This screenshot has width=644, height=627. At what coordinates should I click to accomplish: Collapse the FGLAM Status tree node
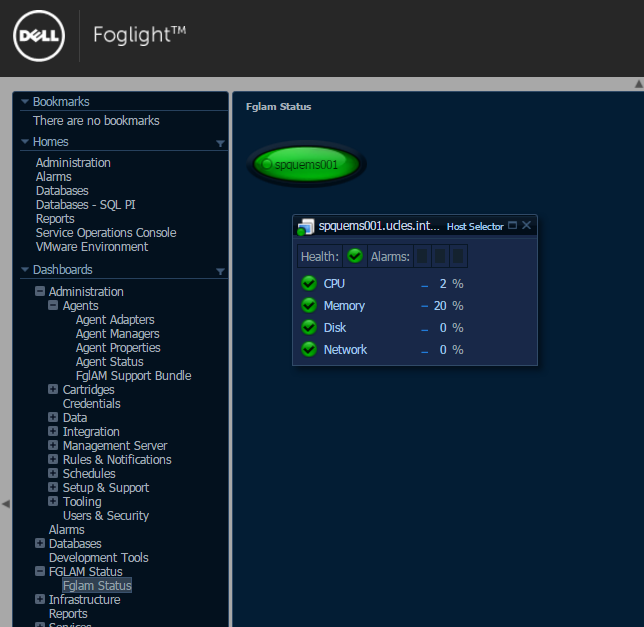point(40,571)
